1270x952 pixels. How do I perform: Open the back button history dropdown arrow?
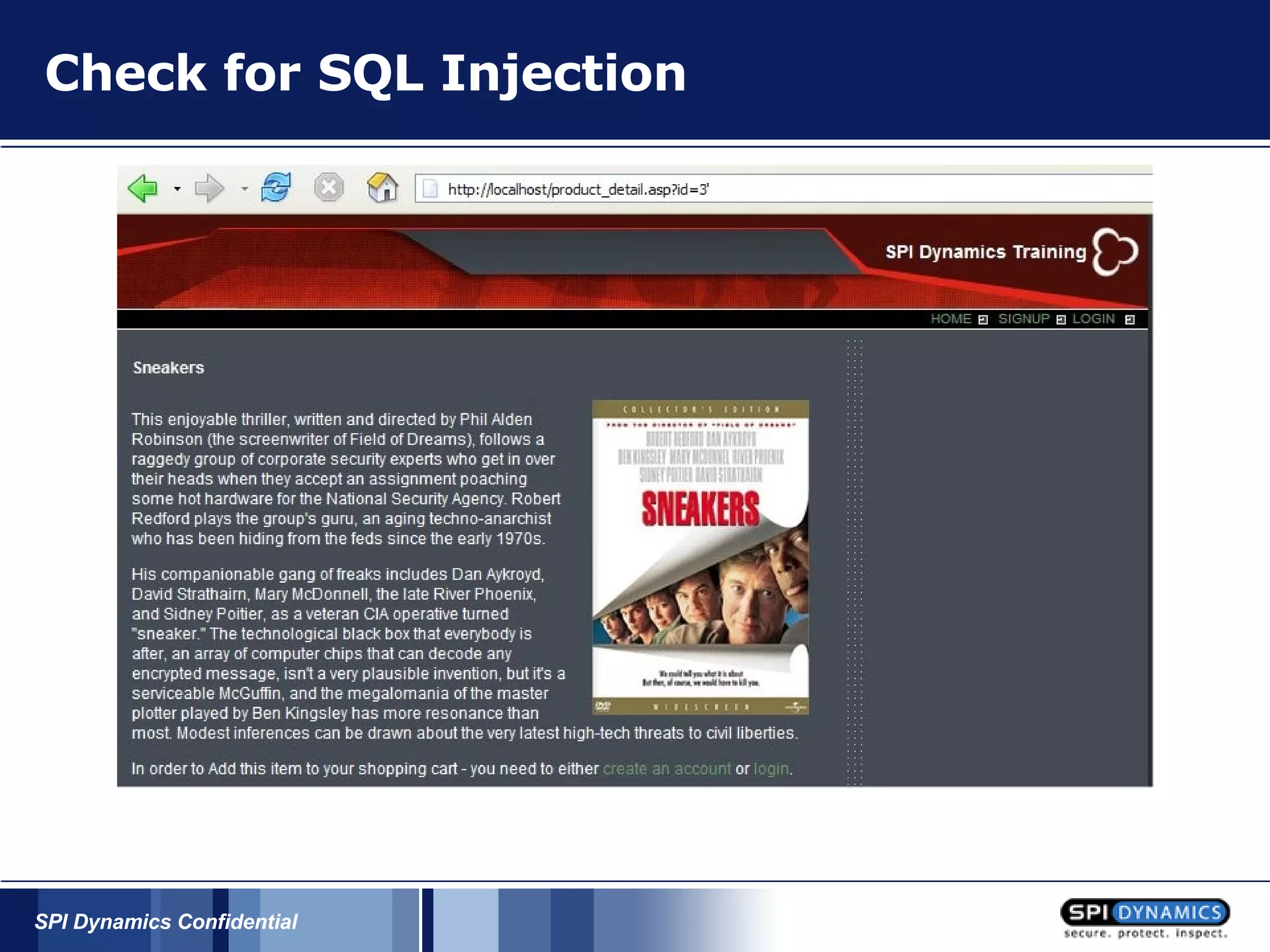click(177, 189)
